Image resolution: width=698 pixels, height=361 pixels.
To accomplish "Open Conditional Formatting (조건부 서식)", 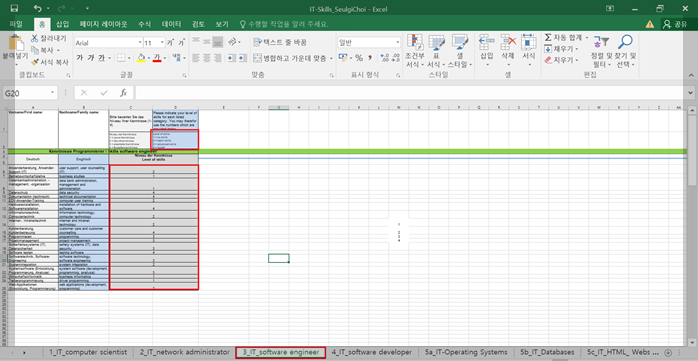I will 415,51.
